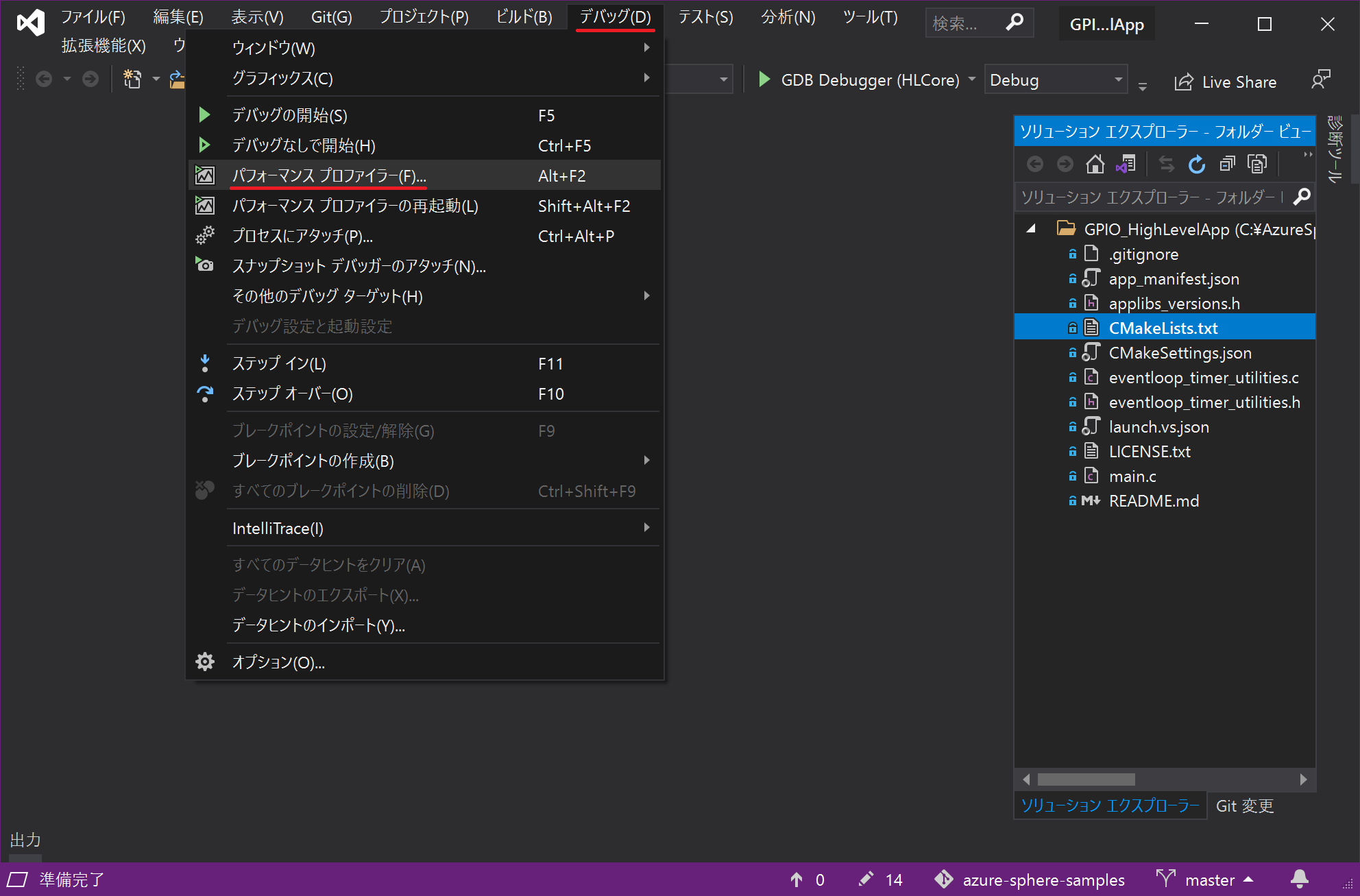Click Collapse All icon in Solution Explorer
1360x896 pixels.
[x=1227, y=164]
